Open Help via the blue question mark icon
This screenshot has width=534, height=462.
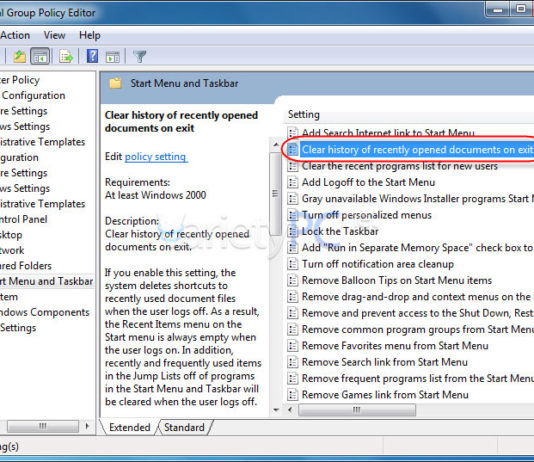coord(92,56)
